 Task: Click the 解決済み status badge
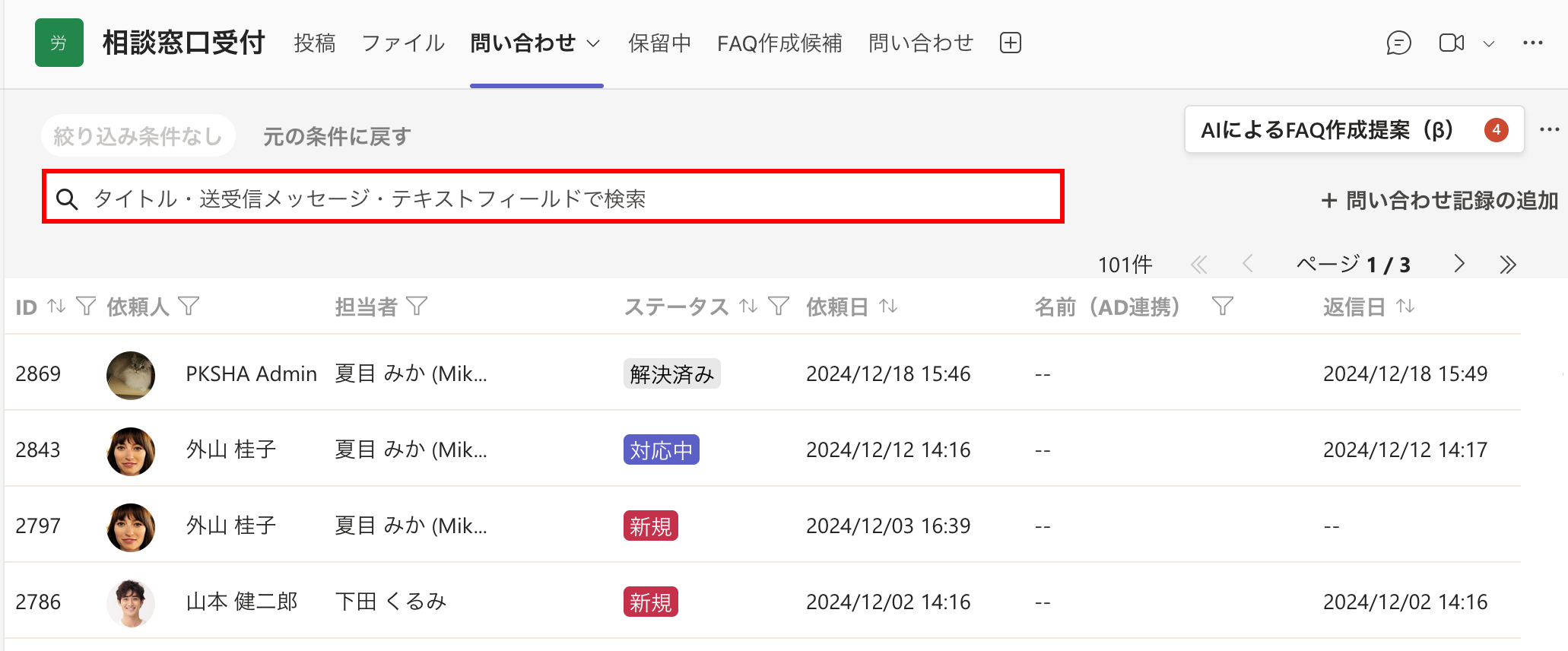point(671,373)
